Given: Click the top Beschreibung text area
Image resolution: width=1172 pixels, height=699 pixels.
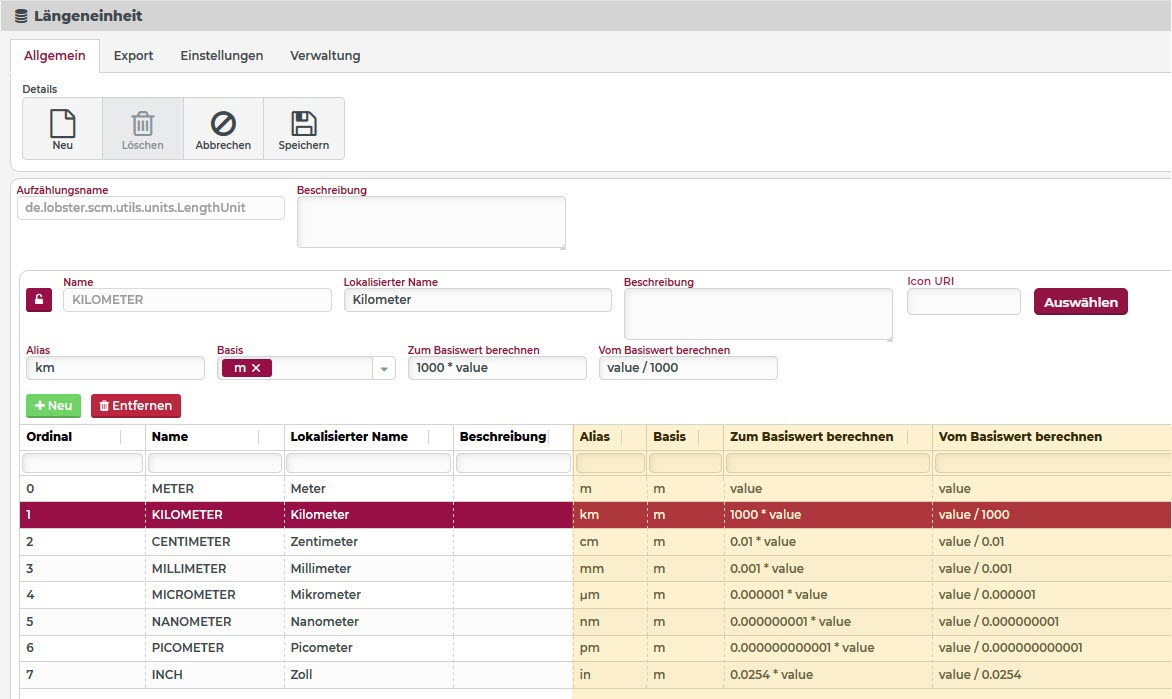Looking at the screenshot, I should point(431,222).
